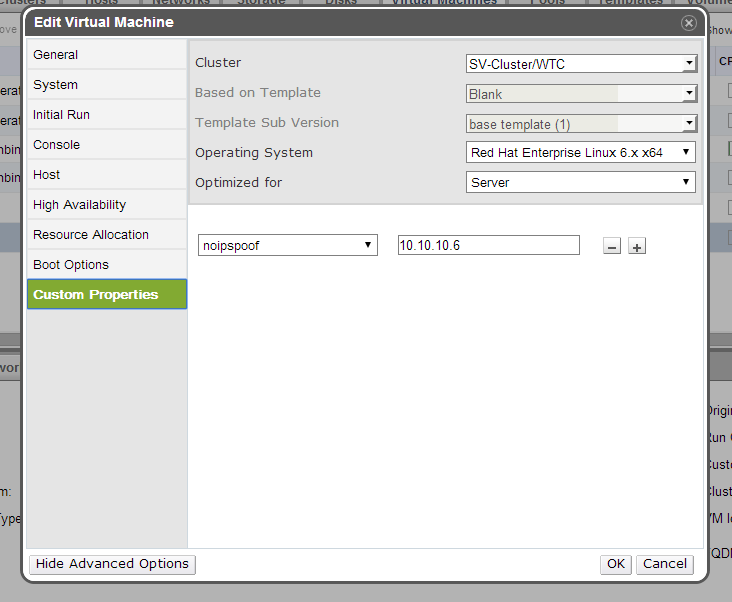Open the noipspoof property key dropdown
732x602 pixels.
pos(287,246)
